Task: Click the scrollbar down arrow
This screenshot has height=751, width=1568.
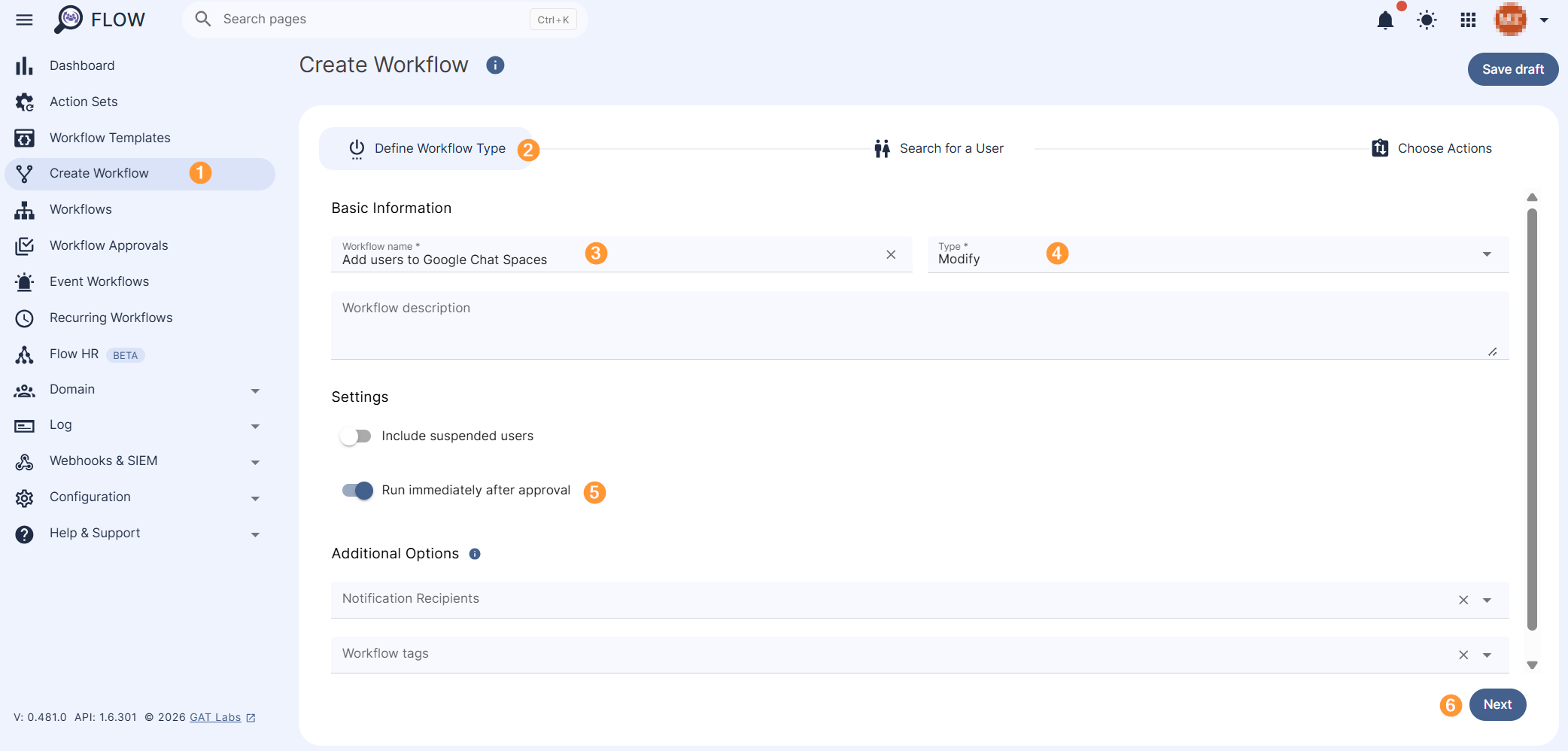Action: coord(1532,665)
